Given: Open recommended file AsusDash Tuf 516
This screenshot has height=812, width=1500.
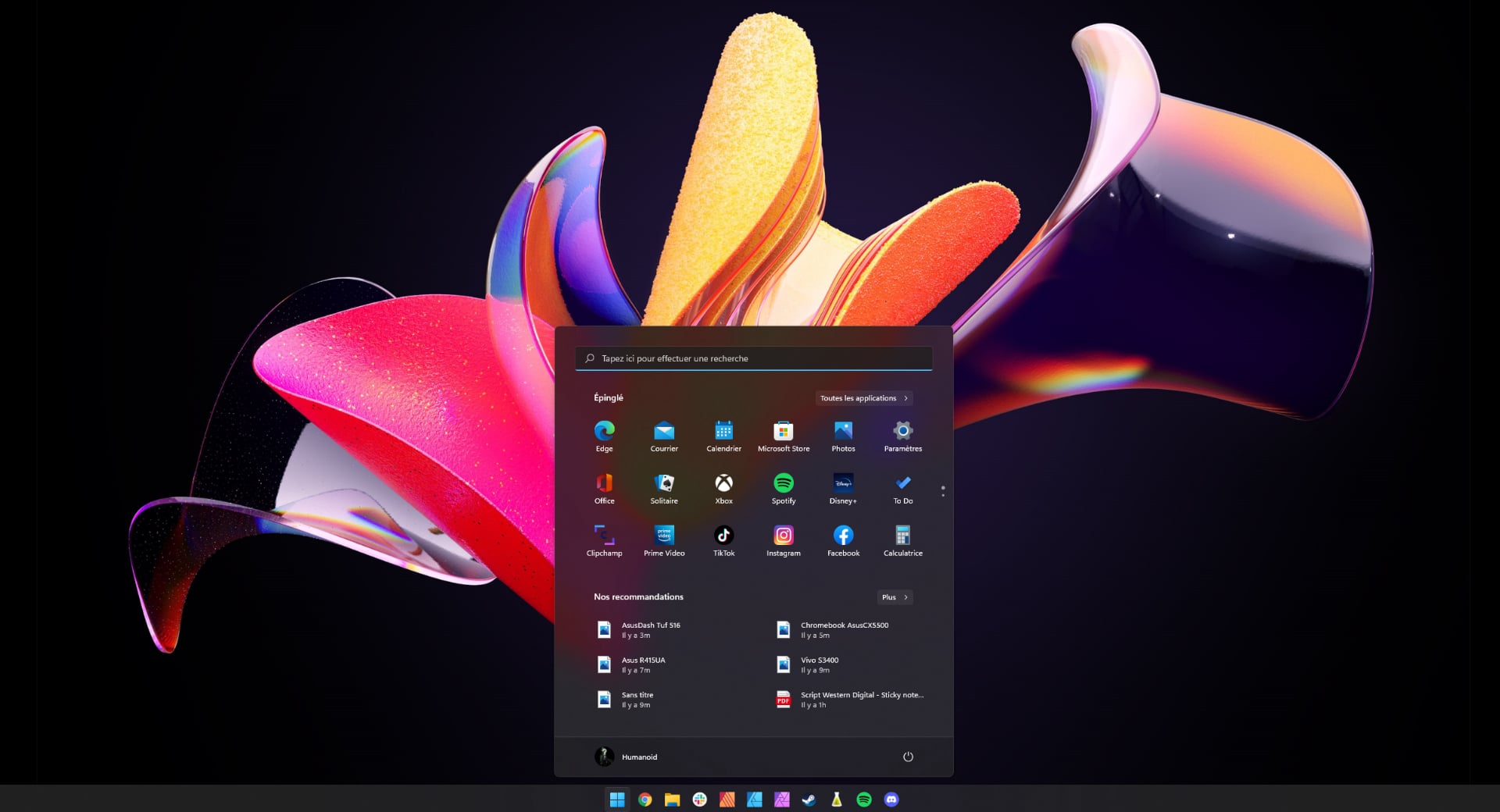Looking at the screenshot, I should [x=650, y=629].
